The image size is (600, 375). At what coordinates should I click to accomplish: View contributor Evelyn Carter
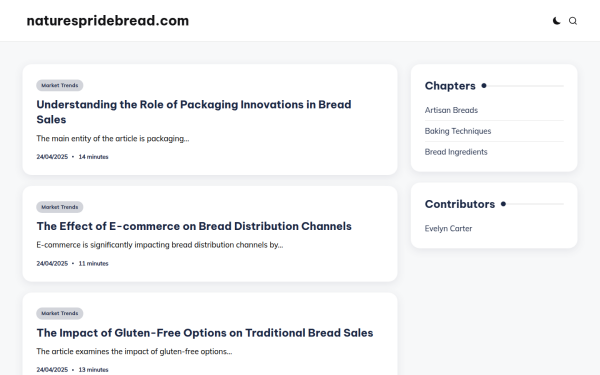point(448,228)
